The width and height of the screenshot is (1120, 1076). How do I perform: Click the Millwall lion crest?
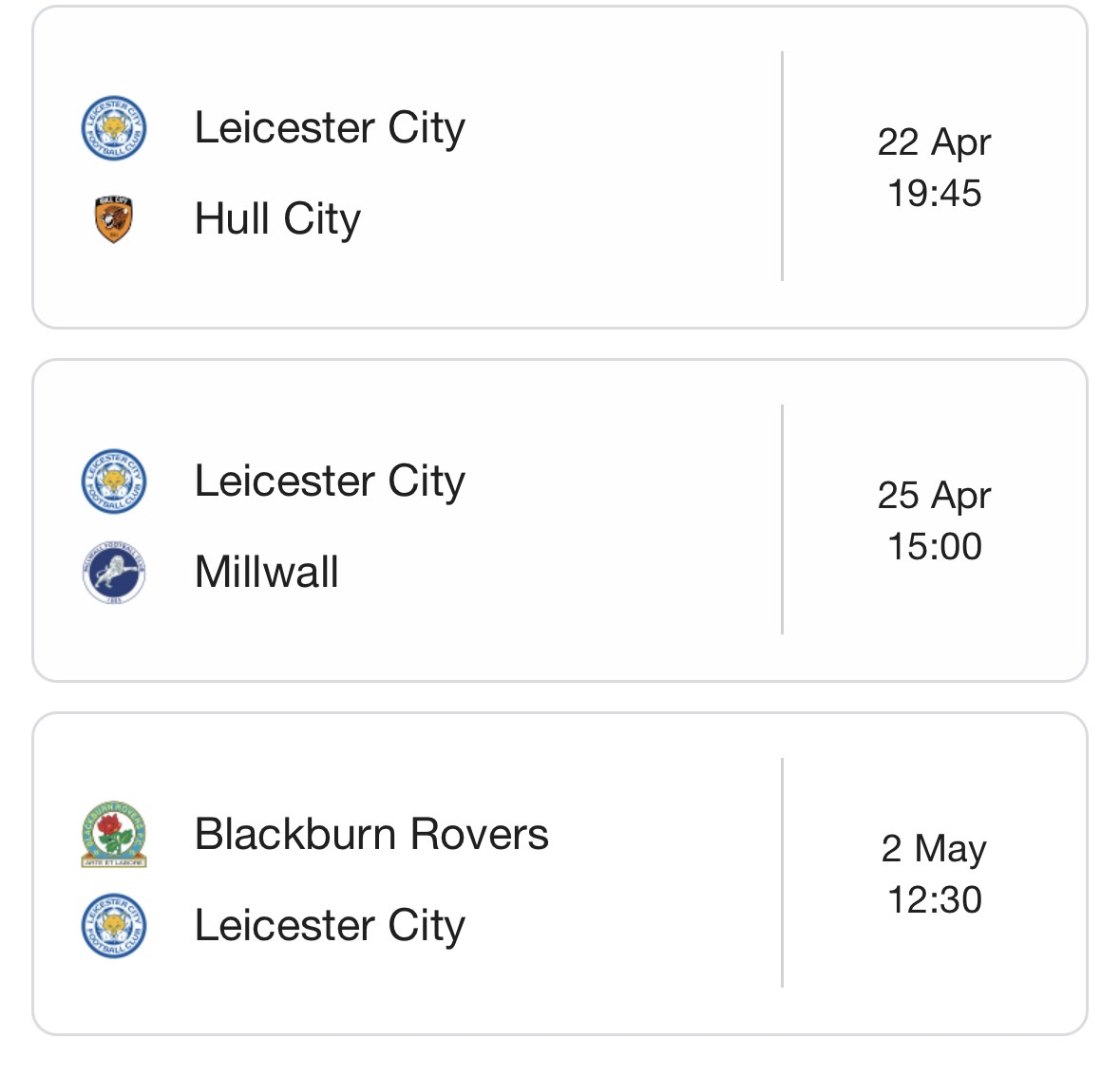[114, 573]
